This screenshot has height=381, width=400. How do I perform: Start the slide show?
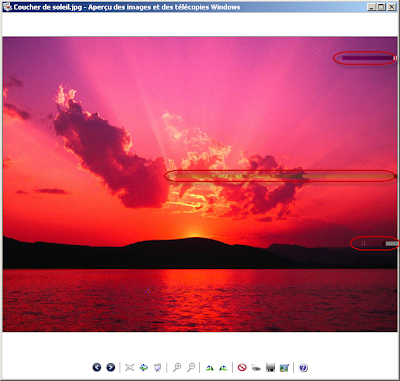click(x=157, y=368)
